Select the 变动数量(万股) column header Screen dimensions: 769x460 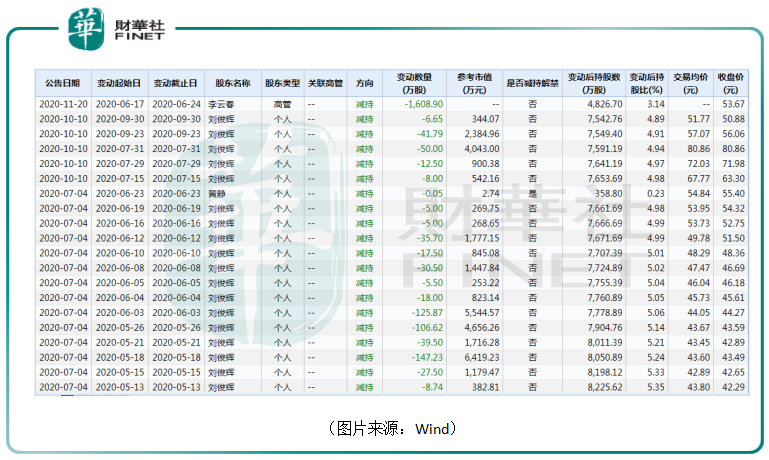click(414, 83)
